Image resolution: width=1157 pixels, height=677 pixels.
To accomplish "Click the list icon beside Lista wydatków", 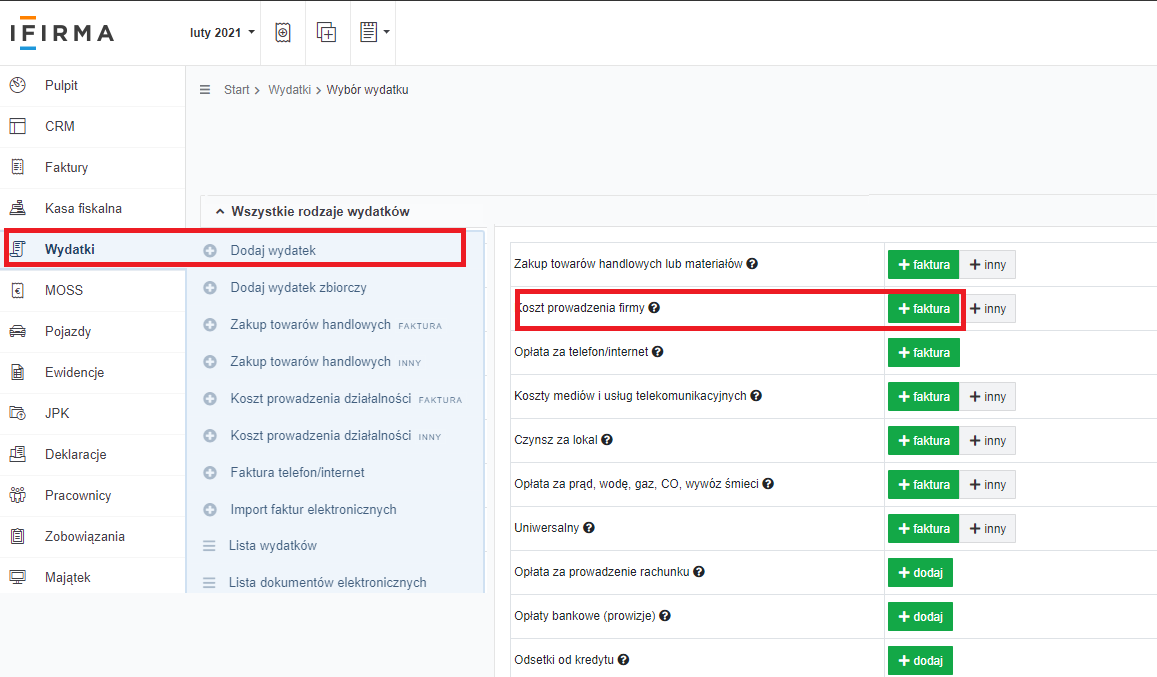I will click(x=209, y=546).
